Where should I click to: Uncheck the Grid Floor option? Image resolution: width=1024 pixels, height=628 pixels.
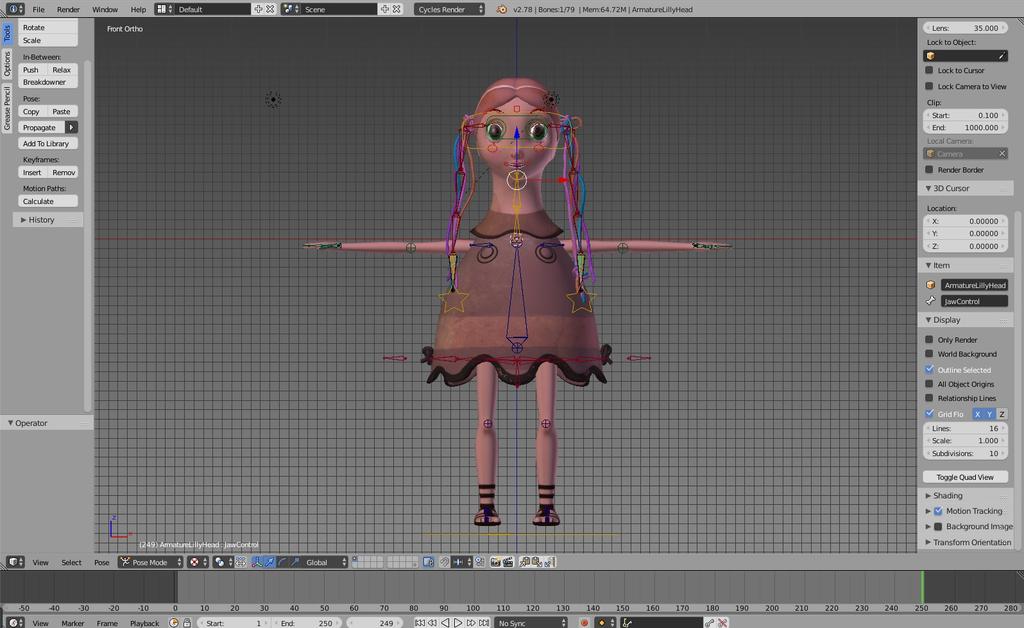pyautogui.click(x=929, y=414)
